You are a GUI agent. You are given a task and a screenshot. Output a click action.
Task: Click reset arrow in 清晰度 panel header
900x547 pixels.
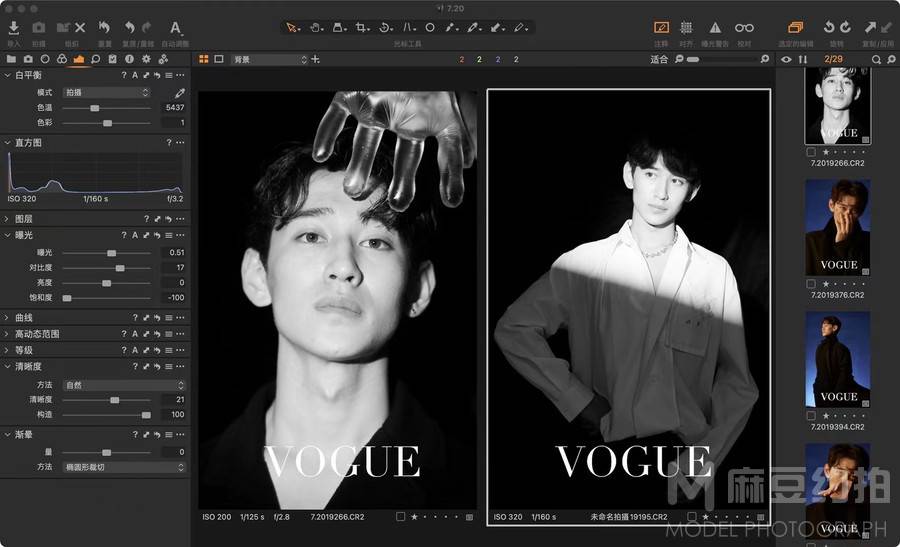[157, 366]
